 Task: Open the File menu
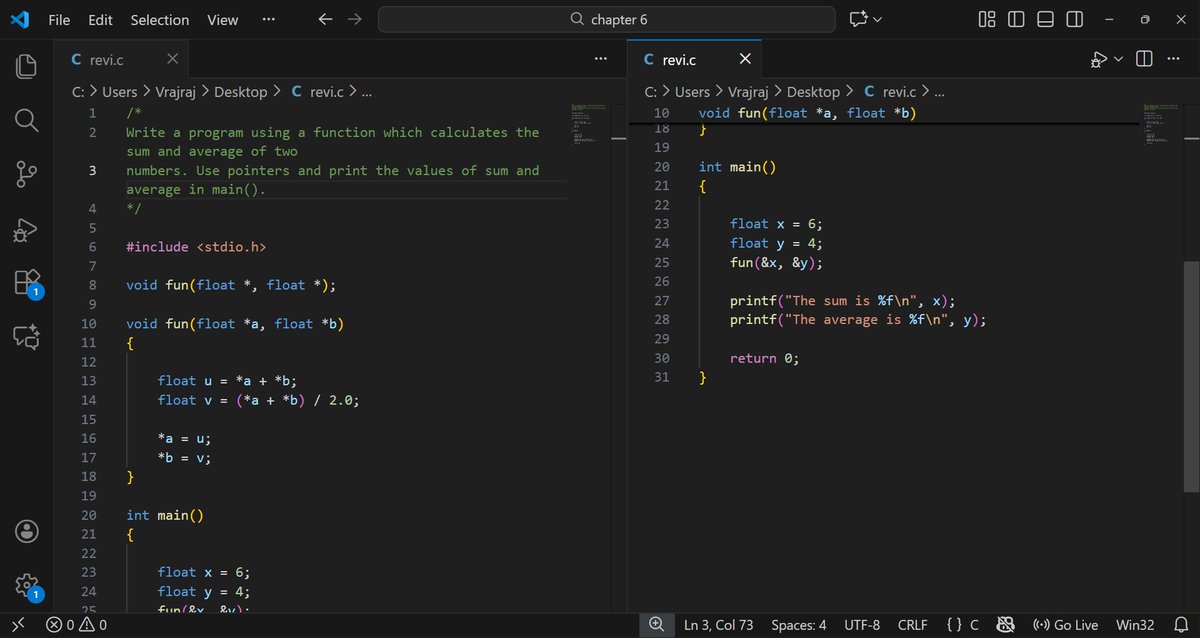tap(60, 19)
